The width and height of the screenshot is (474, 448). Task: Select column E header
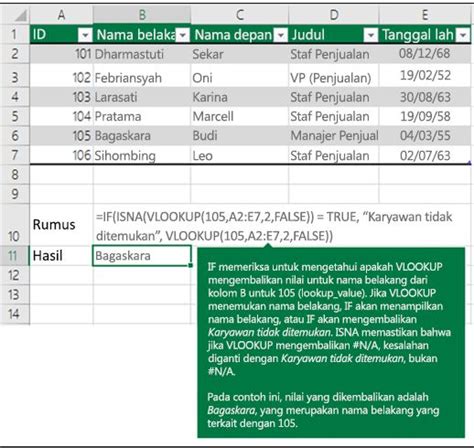click(x=425, y=15)
